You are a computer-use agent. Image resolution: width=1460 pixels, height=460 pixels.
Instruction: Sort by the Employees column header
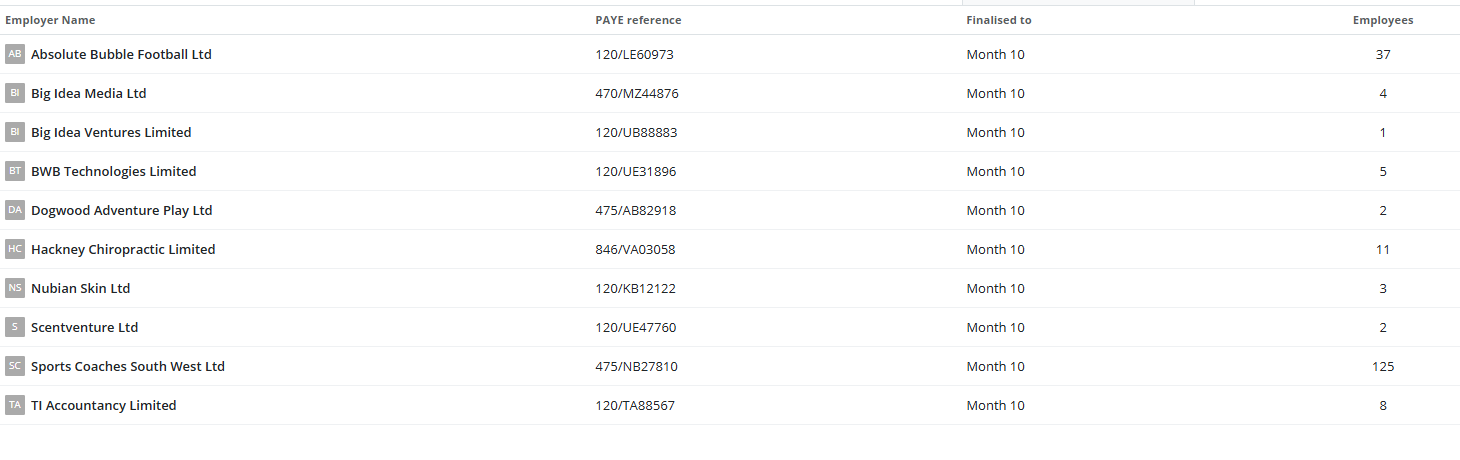coord(1383,20)
